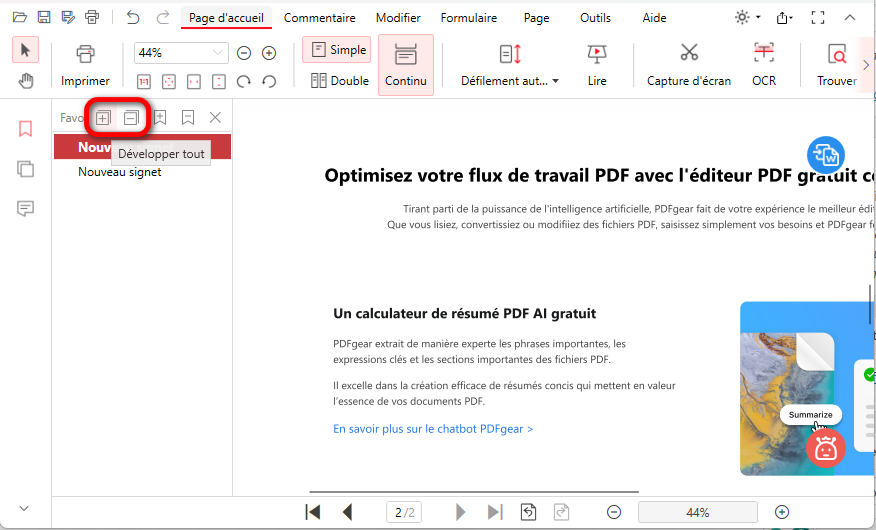Start Lire presentation mode
Screen dimensions: 876x530
point(597,65)
